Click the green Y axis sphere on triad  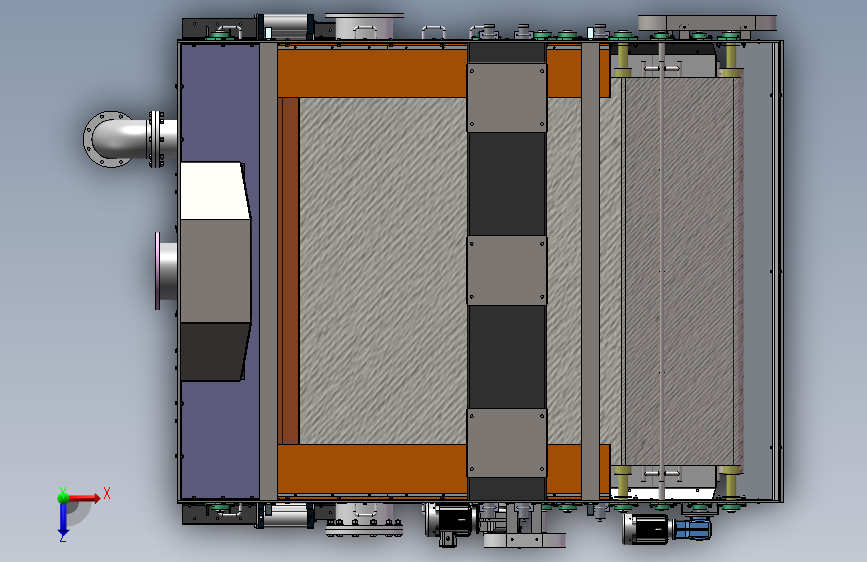pos(63,497)
